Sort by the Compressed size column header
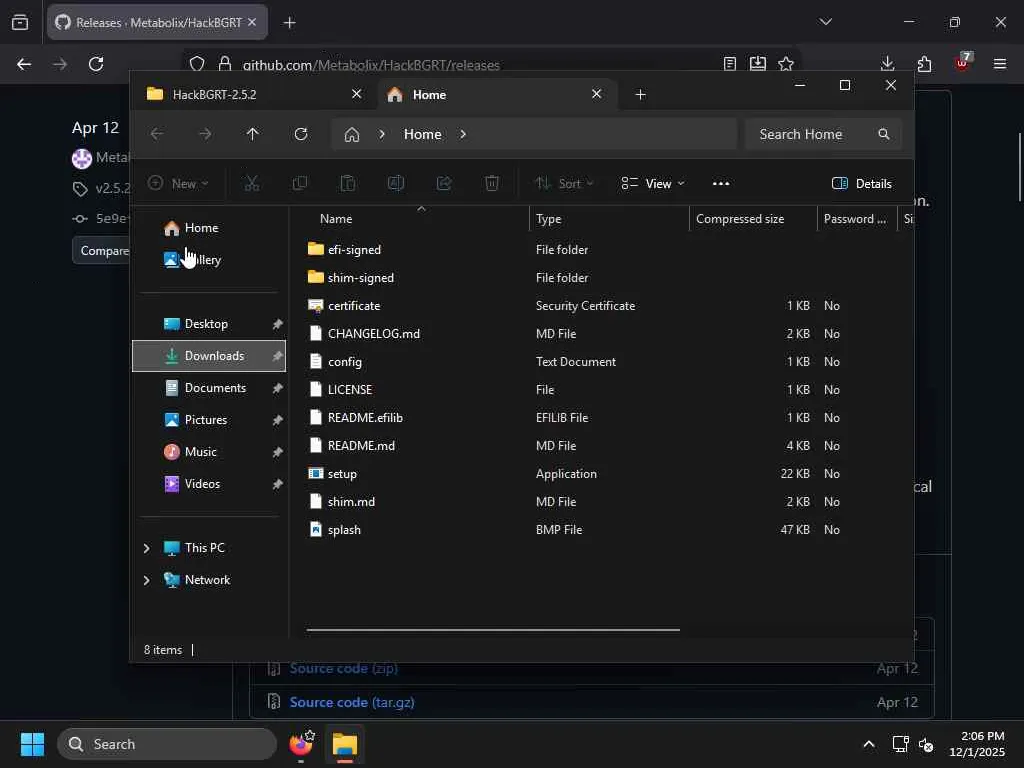 point(753,219)
